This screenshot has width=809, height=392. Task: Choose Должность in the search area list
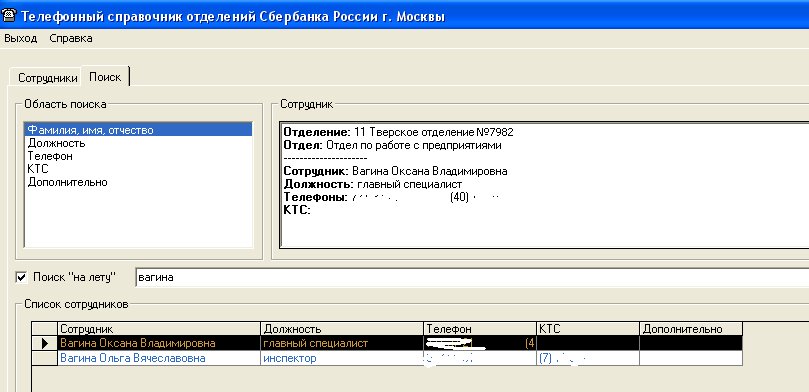(138, 143)
